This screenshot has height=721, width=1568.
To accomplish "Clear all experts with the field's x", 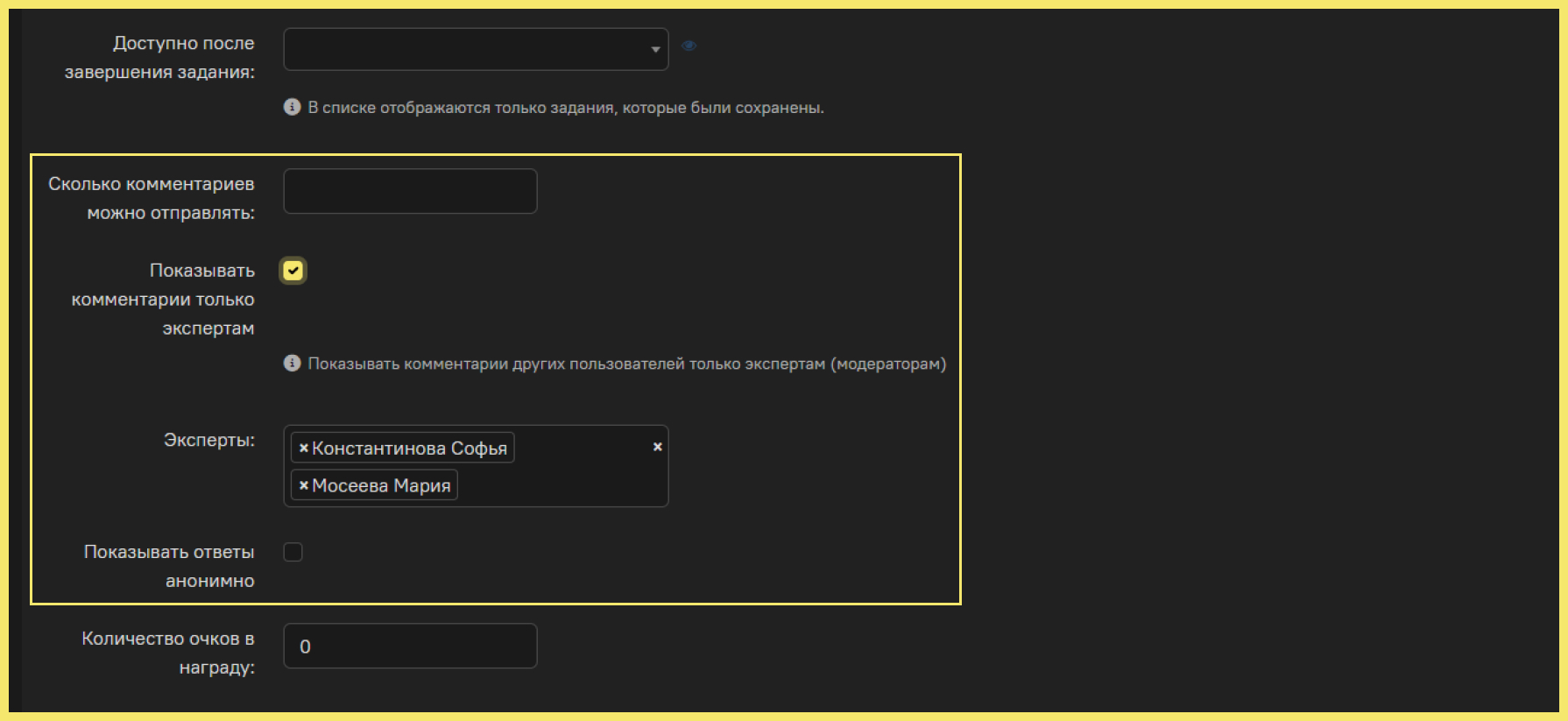I will click(658, 447).
